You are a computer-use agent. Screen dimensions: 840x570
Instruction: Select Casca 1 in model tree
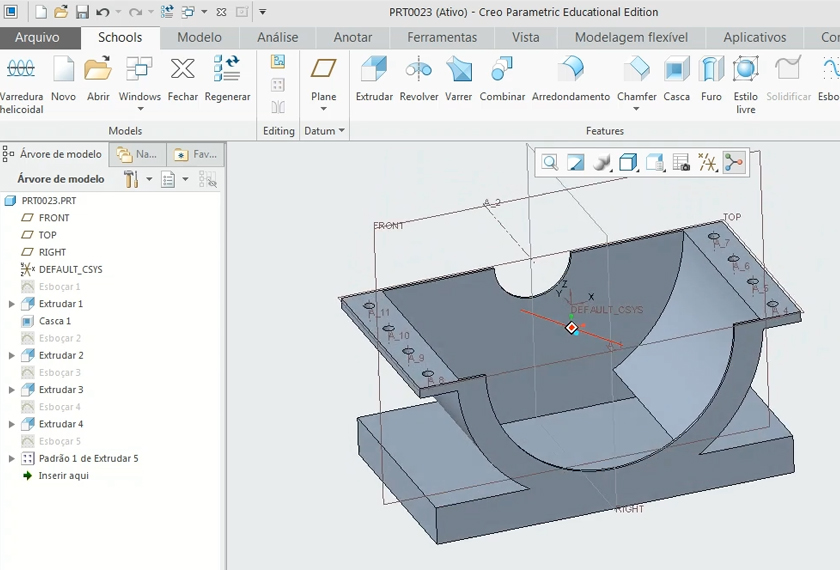coord(55,321)
